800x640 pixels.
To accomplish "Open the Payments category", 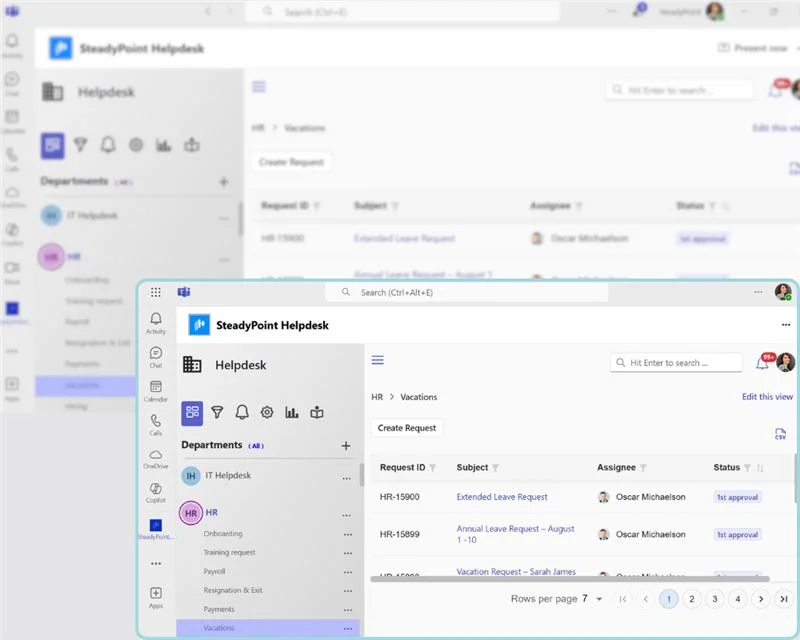I will click(x=219, y=609).
